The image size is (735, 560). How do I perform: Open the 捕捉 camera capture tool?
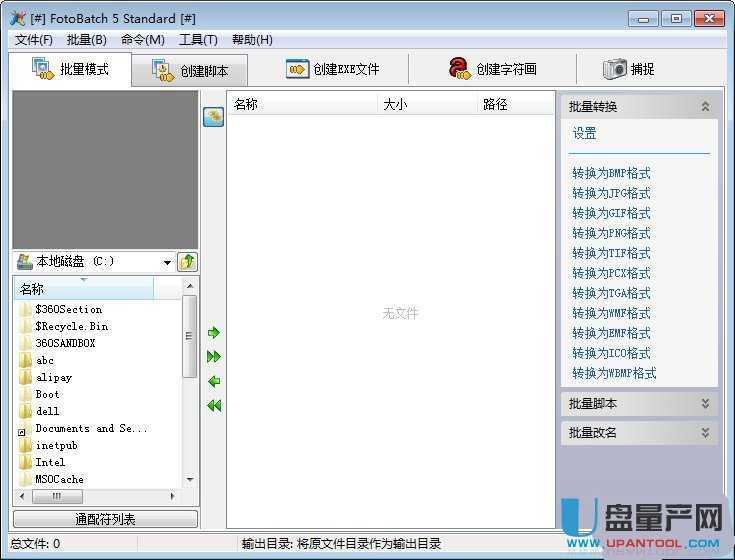pos(628,69)
